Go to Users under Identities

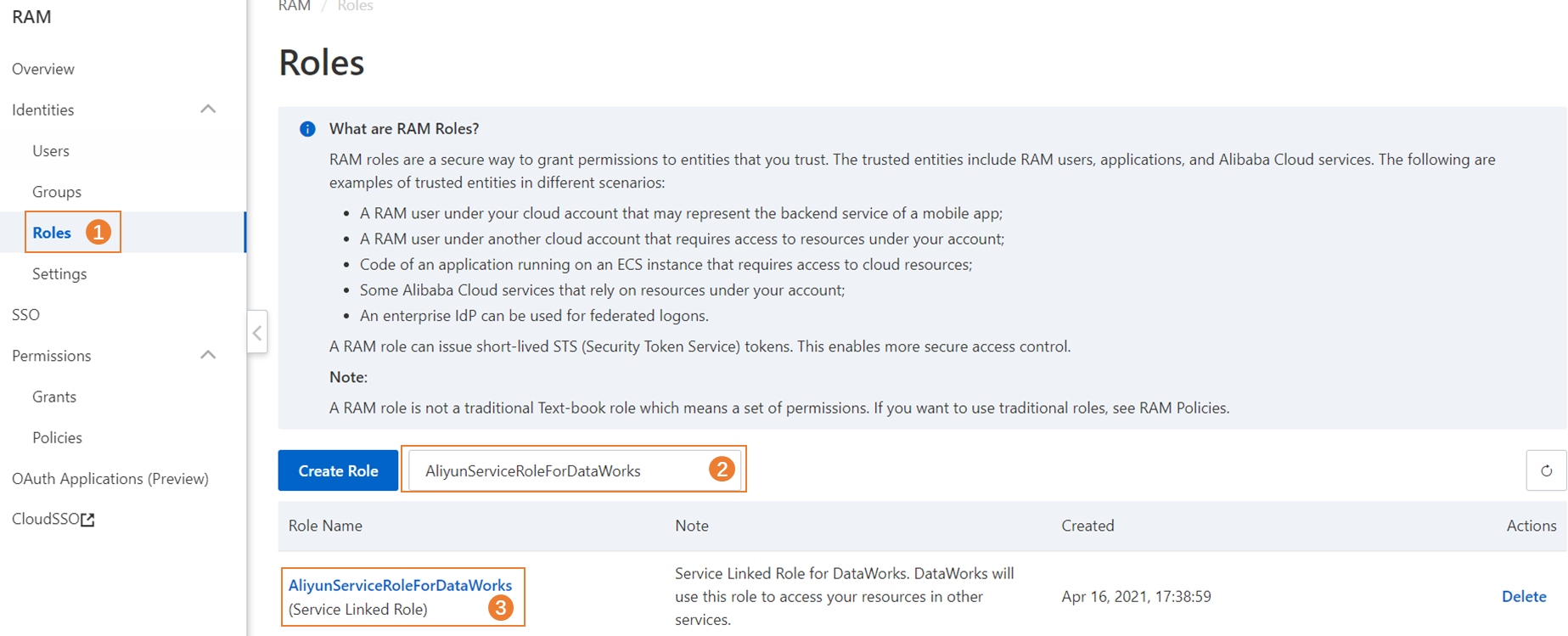pyautogui.click(x=51, y=150)
